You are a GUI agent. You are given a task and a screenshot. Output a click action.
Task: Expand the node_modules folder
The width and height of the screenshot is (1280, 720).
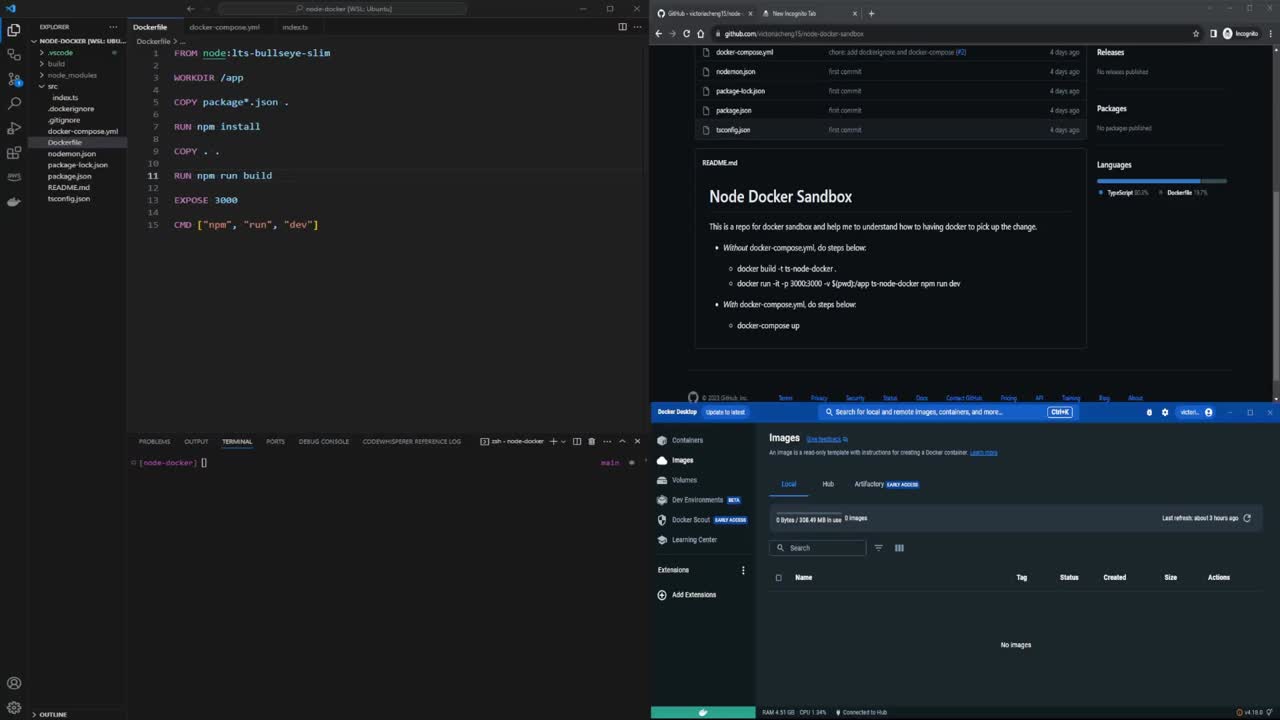pos(70,75)
